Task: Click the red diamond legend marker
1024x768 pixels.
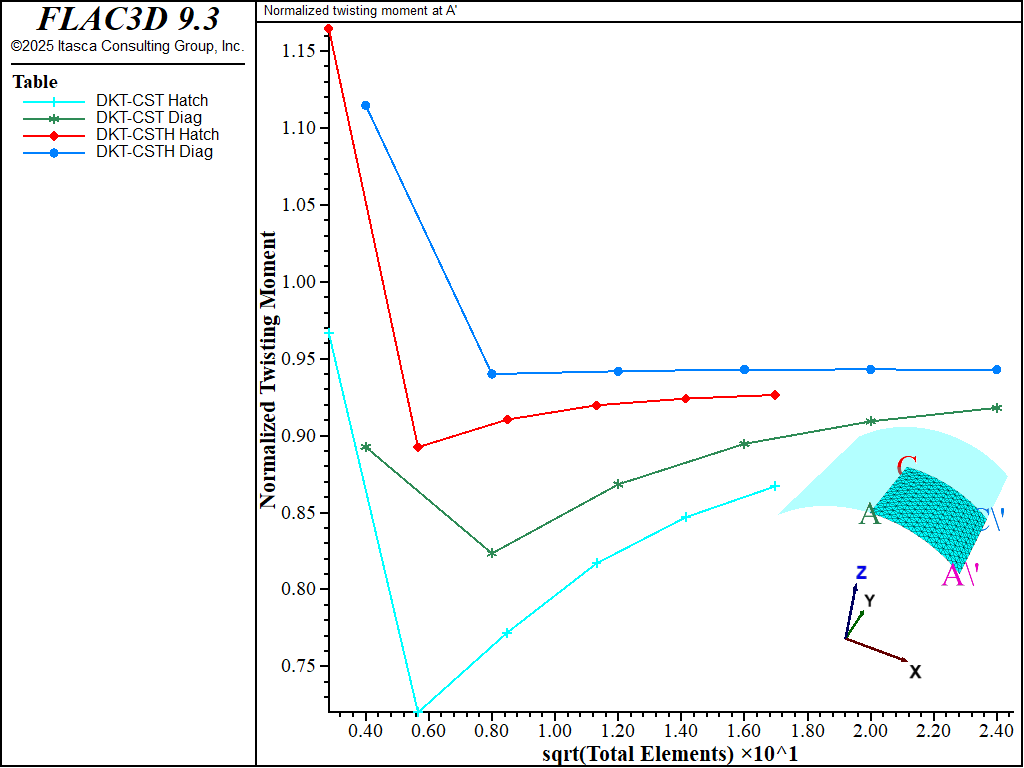Action: pos(55,135)
